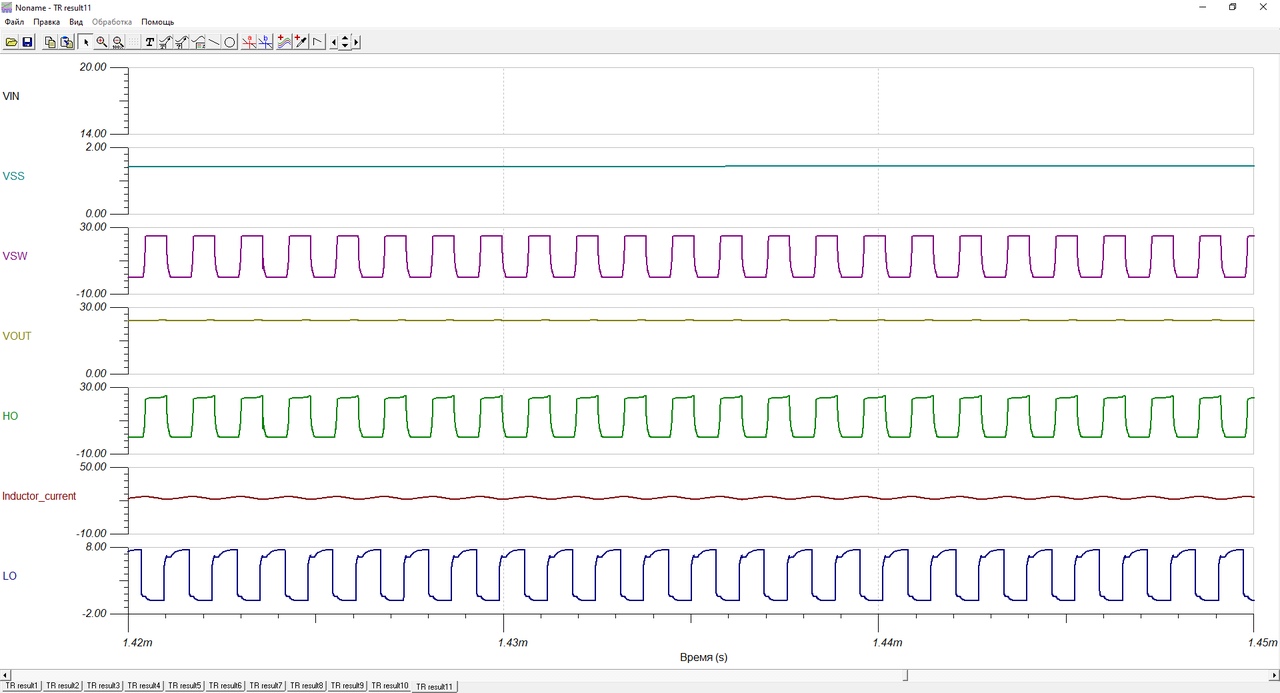Switch to TR result3 tab
The height and width of the screenshot is (693, 1280).
pyautogui.click(x=104, y=686)
